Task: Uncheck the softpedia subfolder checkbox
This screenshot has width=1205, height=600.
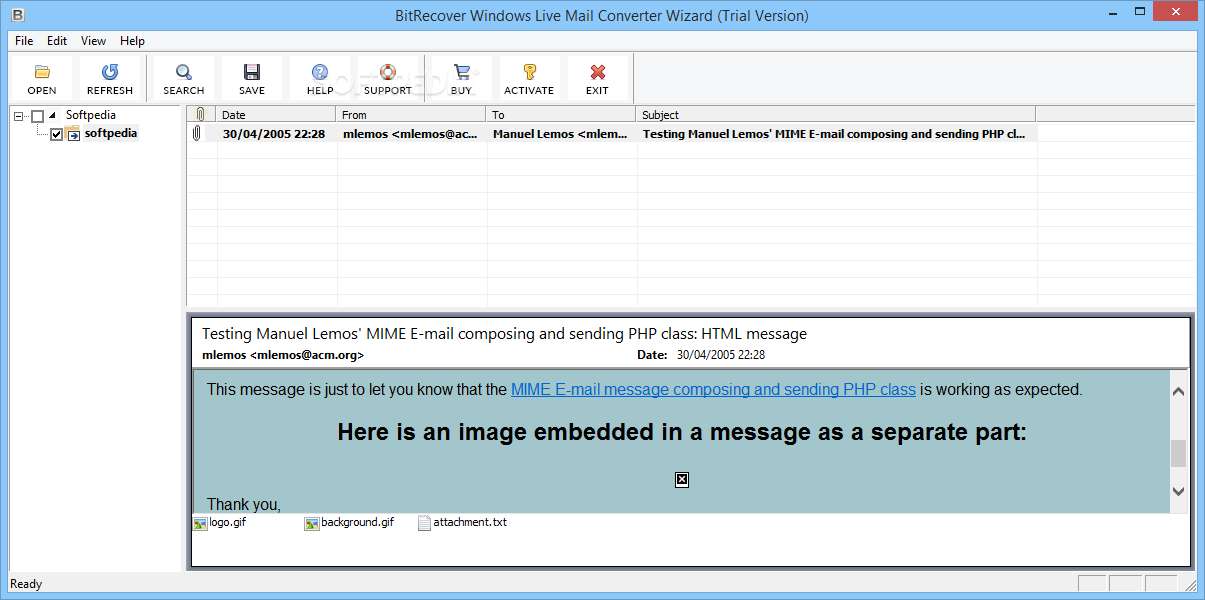Action: click(56, 134)
